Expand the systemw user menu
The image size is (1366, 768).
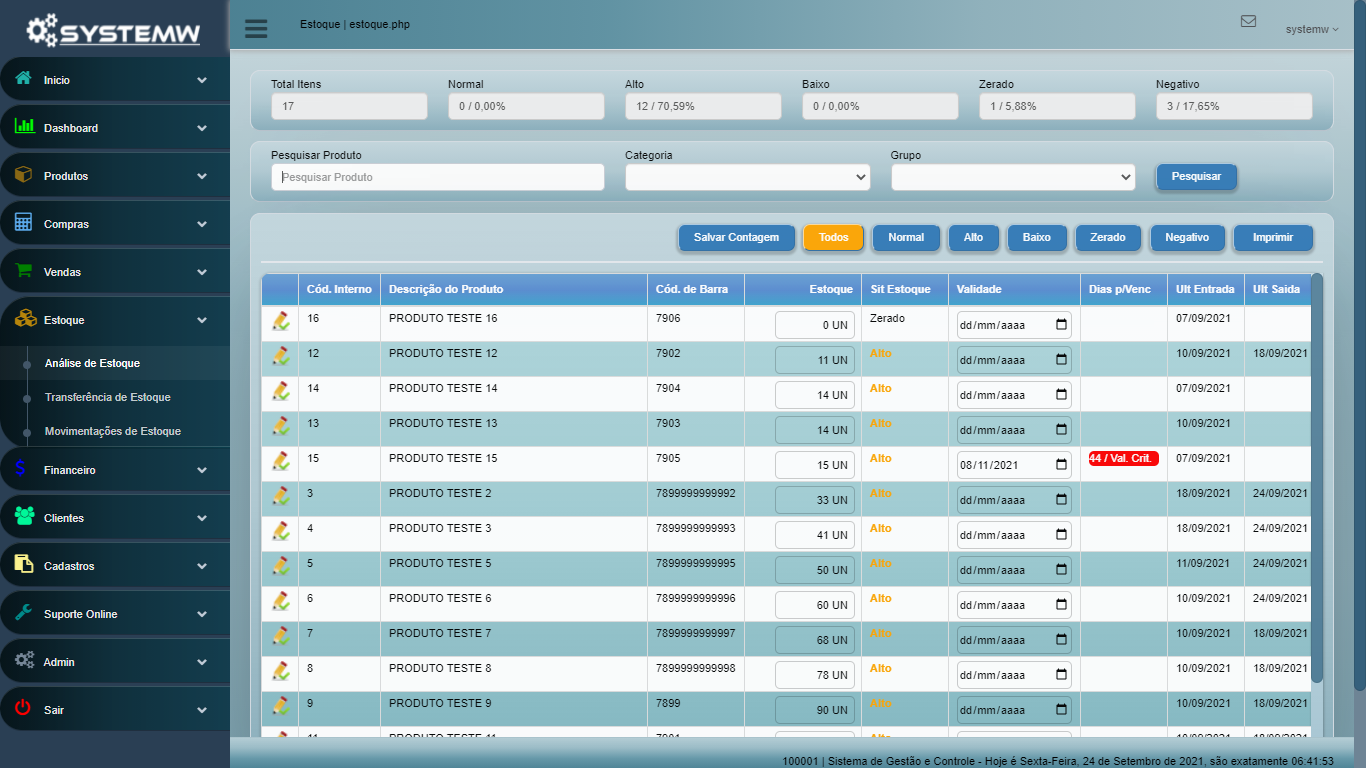click(1311, 30)
